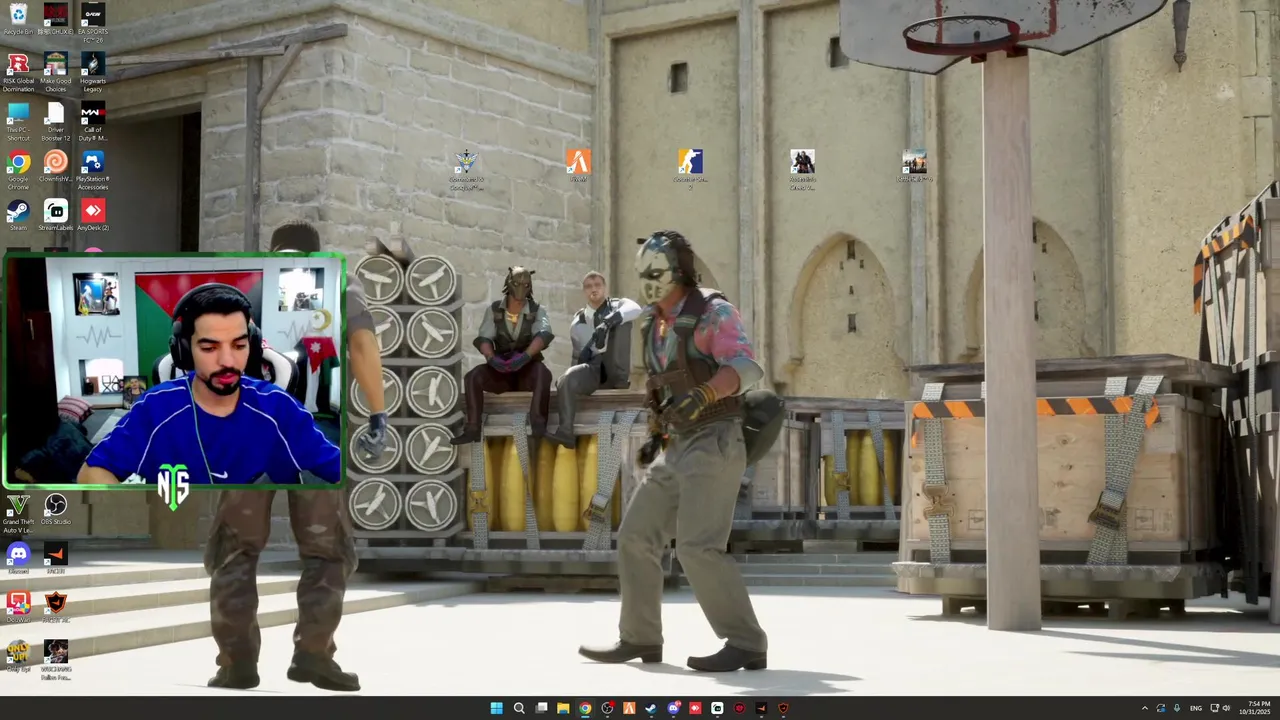Switch to OBS Studio in taskbar
Screen dimensions: 1280x720
pyautogui.click(x=607, y=708)
